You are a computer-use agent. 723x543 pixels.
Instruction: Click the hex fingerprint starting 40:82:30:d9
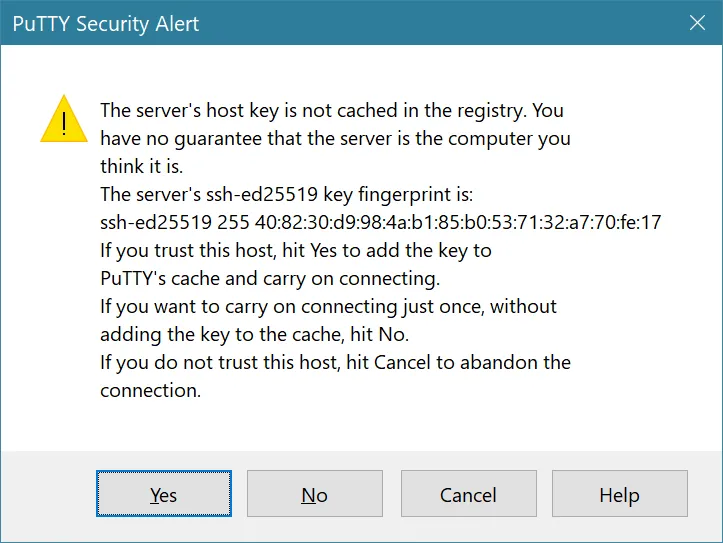(458, 222)
